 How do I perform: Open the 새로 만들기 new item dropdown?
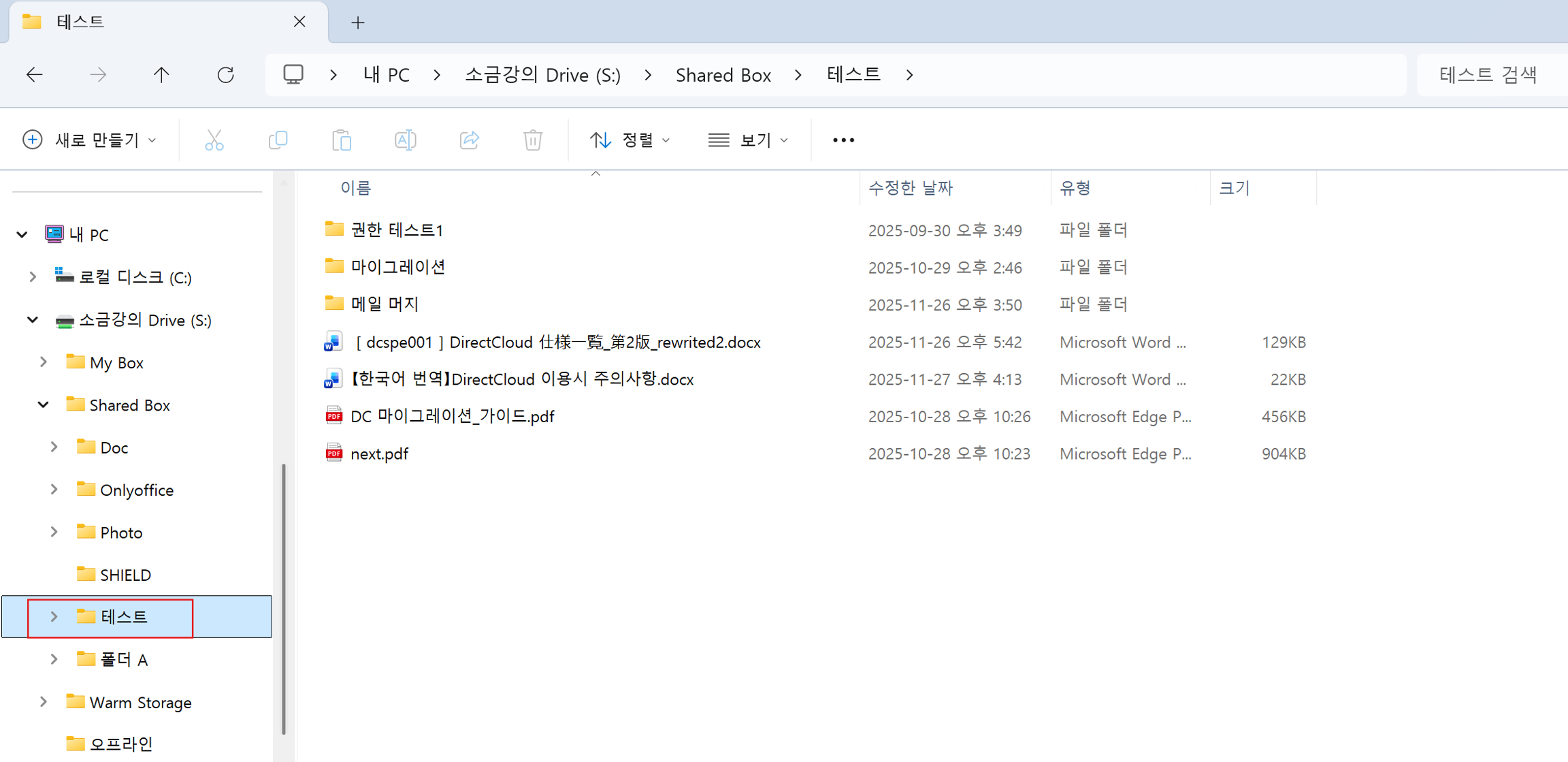tap(90, 140)
